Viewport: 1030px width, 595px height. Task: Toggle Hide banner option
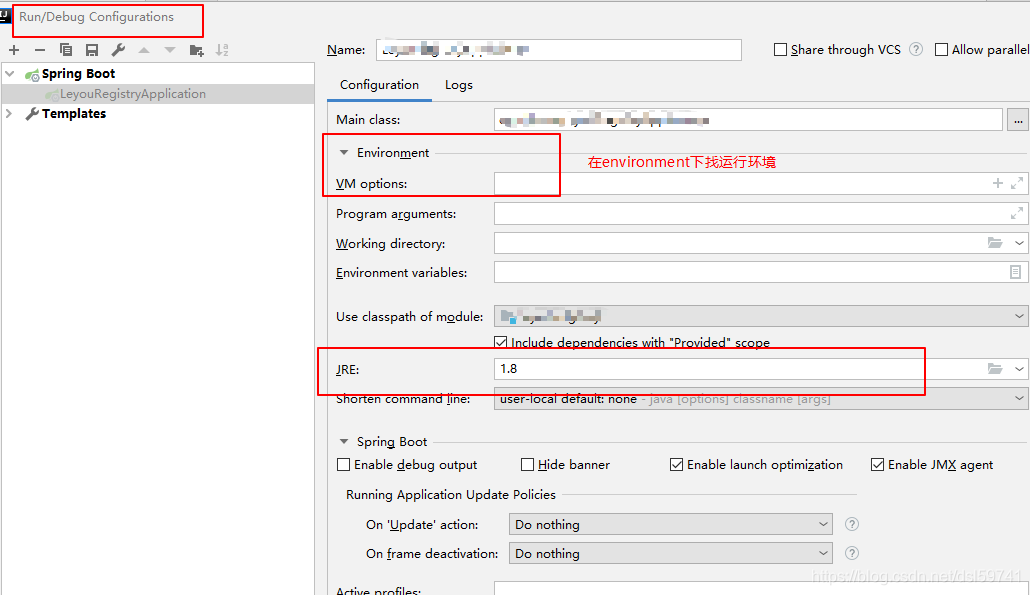[527, 464]
